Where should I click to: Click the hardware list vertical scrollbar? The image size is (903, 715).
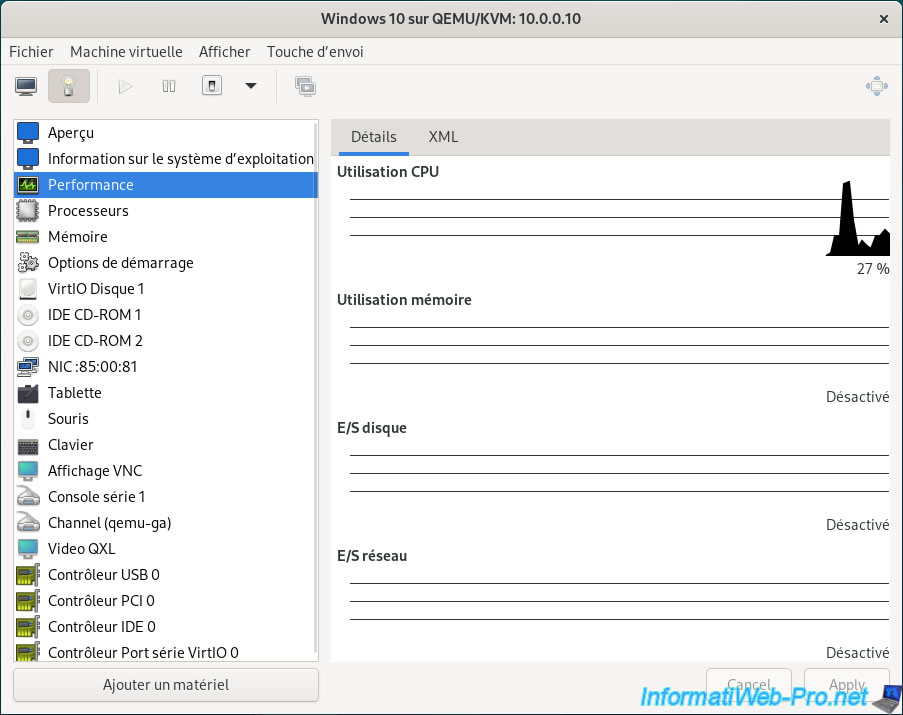coord(316,390)
